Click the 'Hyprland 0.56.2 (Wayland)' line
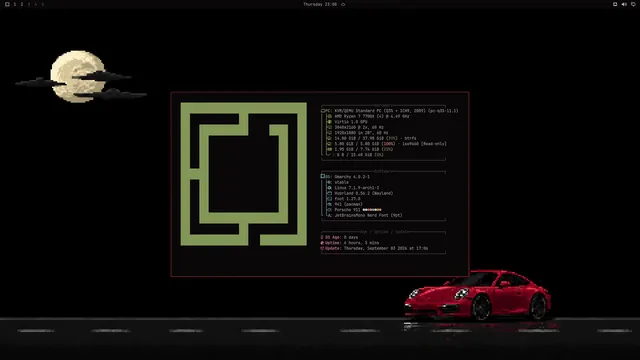 [363, 193]
